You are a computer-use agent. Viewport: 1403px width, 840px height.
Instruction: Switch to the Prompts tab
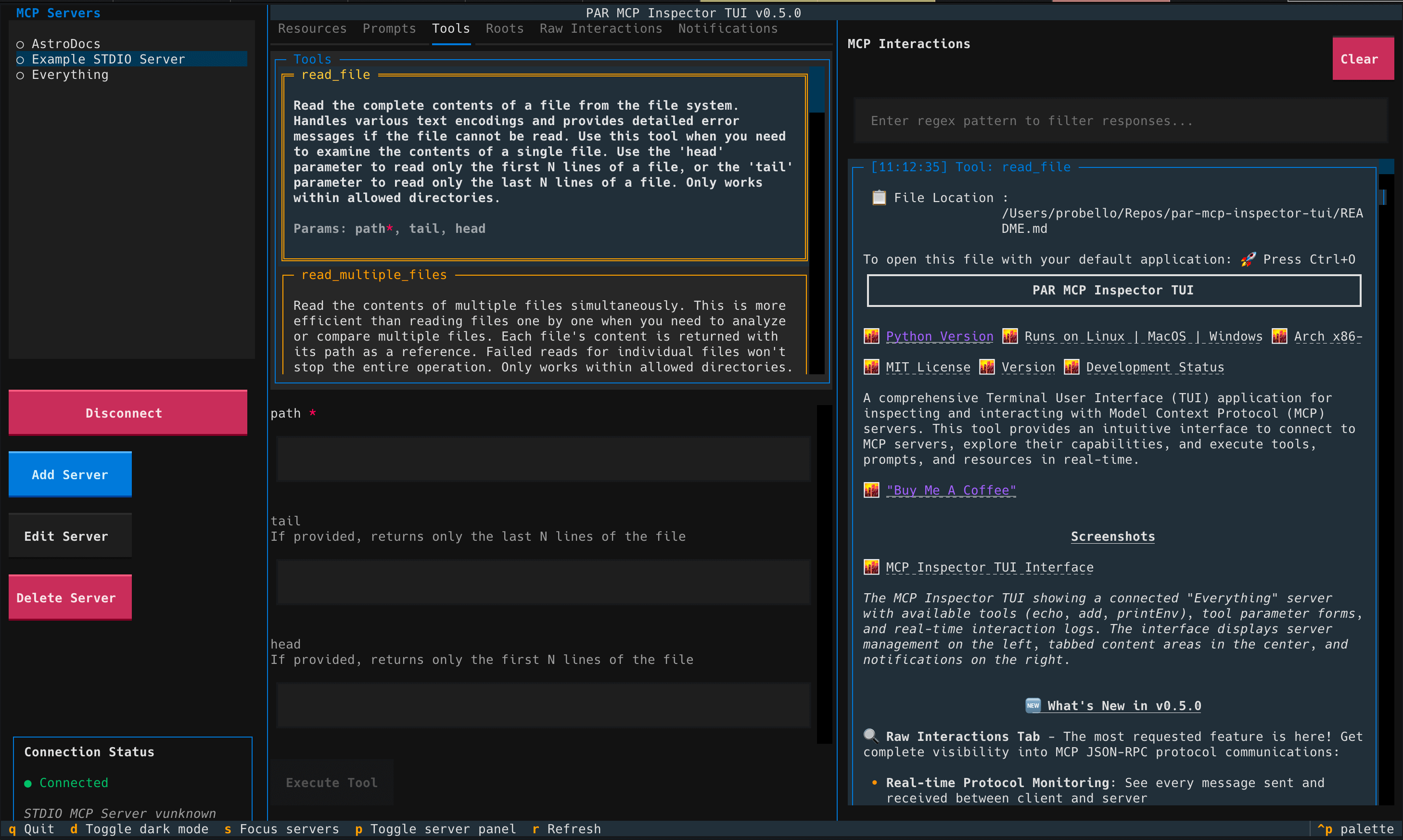[389, 29]
